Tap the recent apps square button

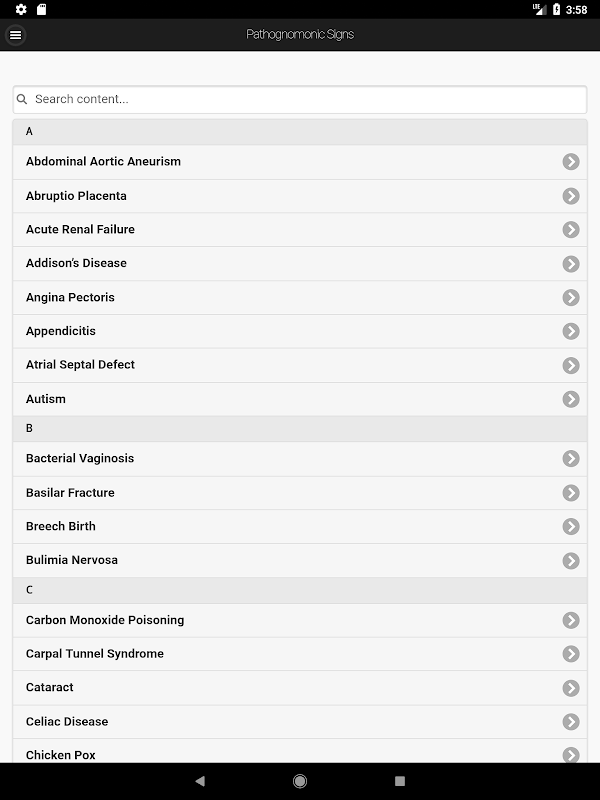(400, 781)
